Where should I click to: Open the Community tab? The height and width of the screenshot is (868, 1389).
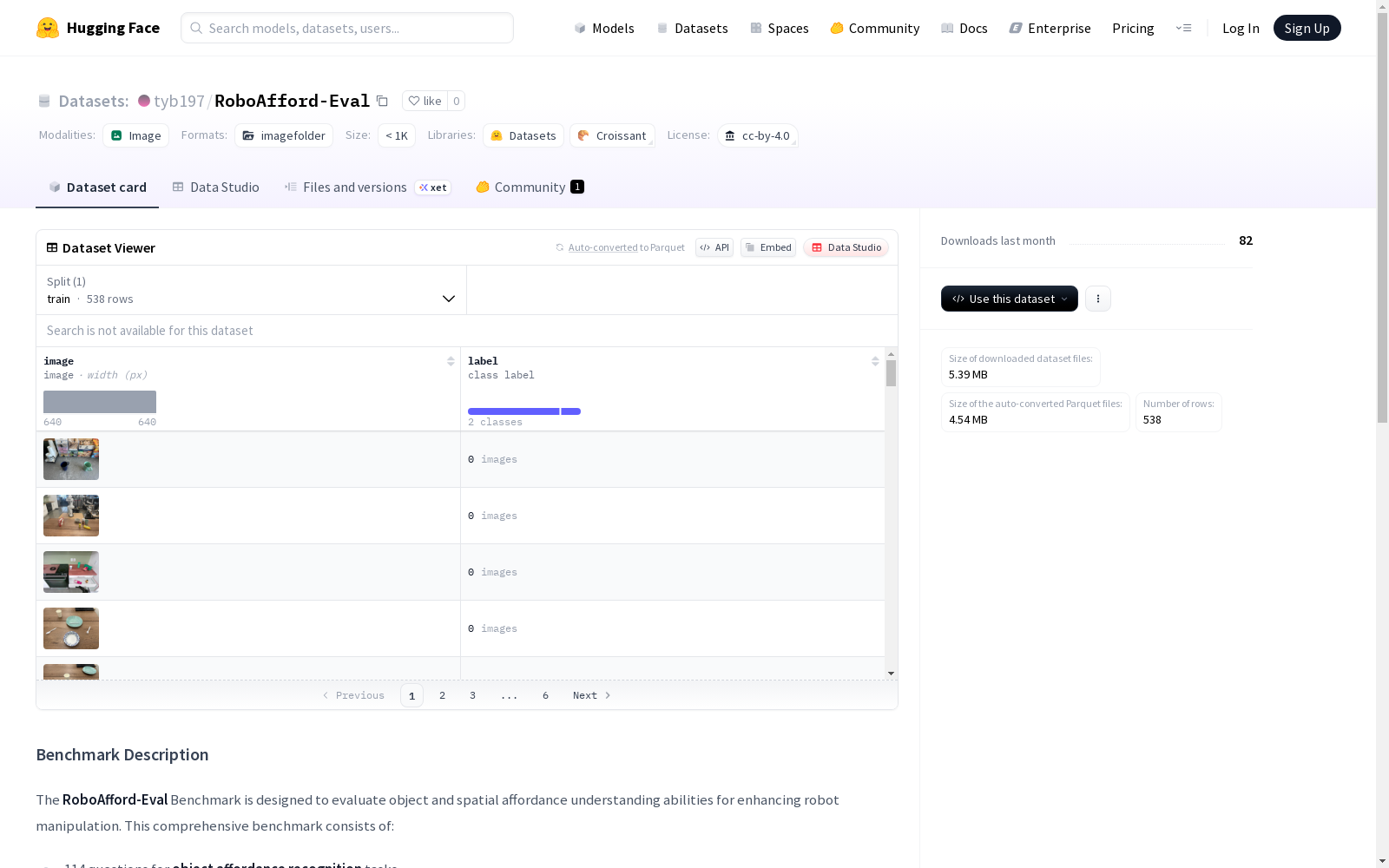[530, 187]
